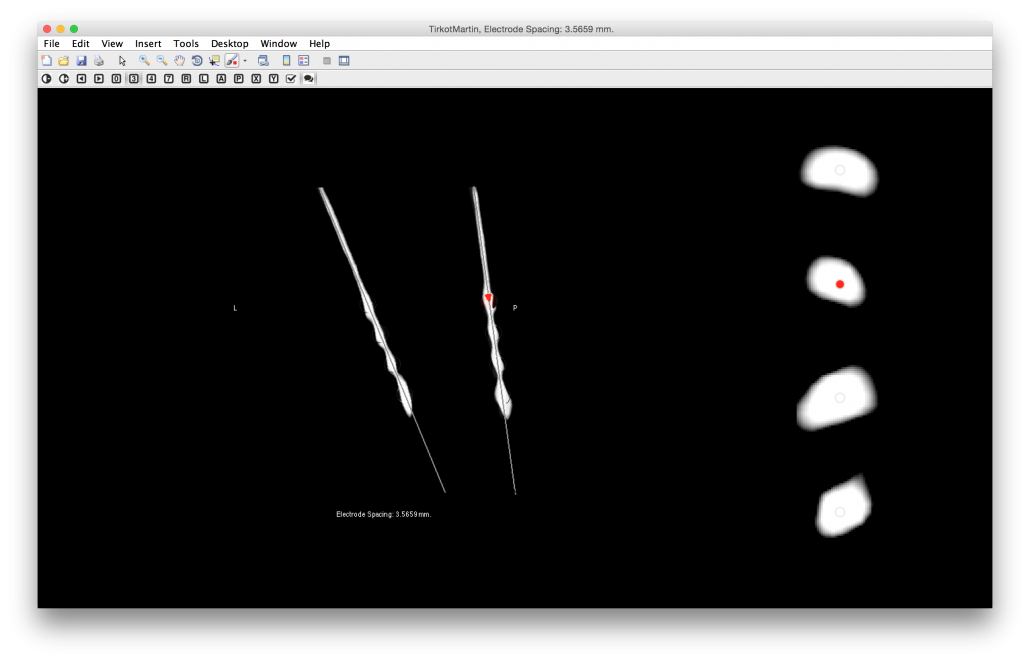This screenshot has height=662, width=1030.
Task: Open the Desktop menu
Action: [x=230, y=43]
